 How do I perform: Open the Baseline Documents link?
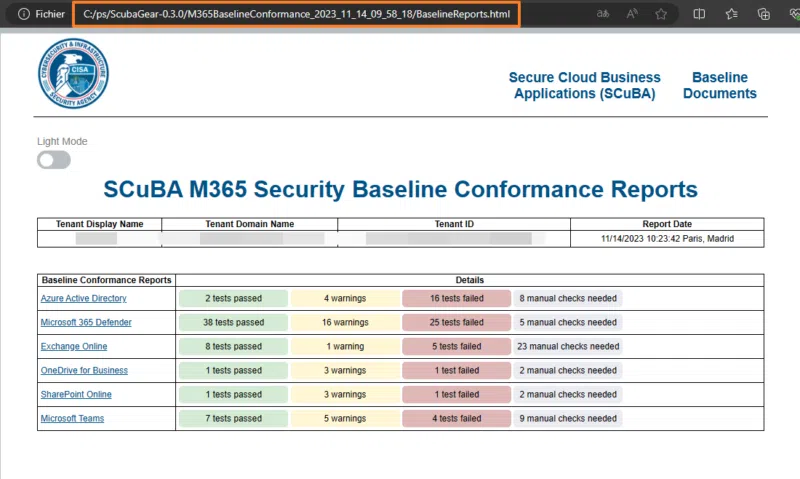click(719, 85)
